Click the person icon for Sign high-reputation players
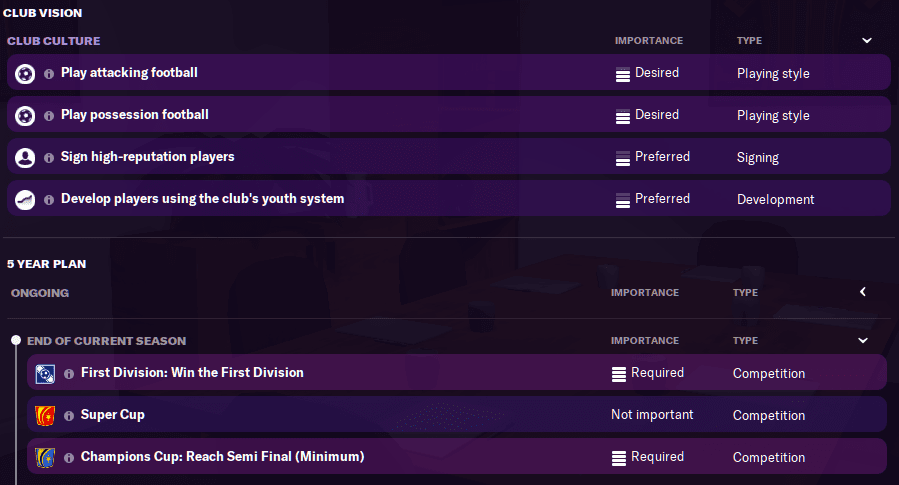The image size is (899, 485). click(25, 157)
